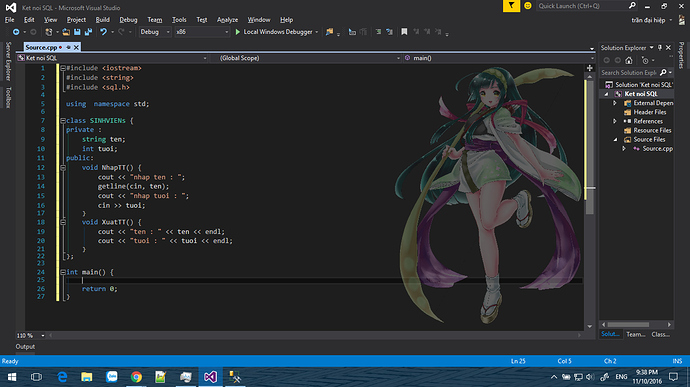Switch to the Team Explorer tab
This screenshot has width=690, height=387.
point(635,335)
